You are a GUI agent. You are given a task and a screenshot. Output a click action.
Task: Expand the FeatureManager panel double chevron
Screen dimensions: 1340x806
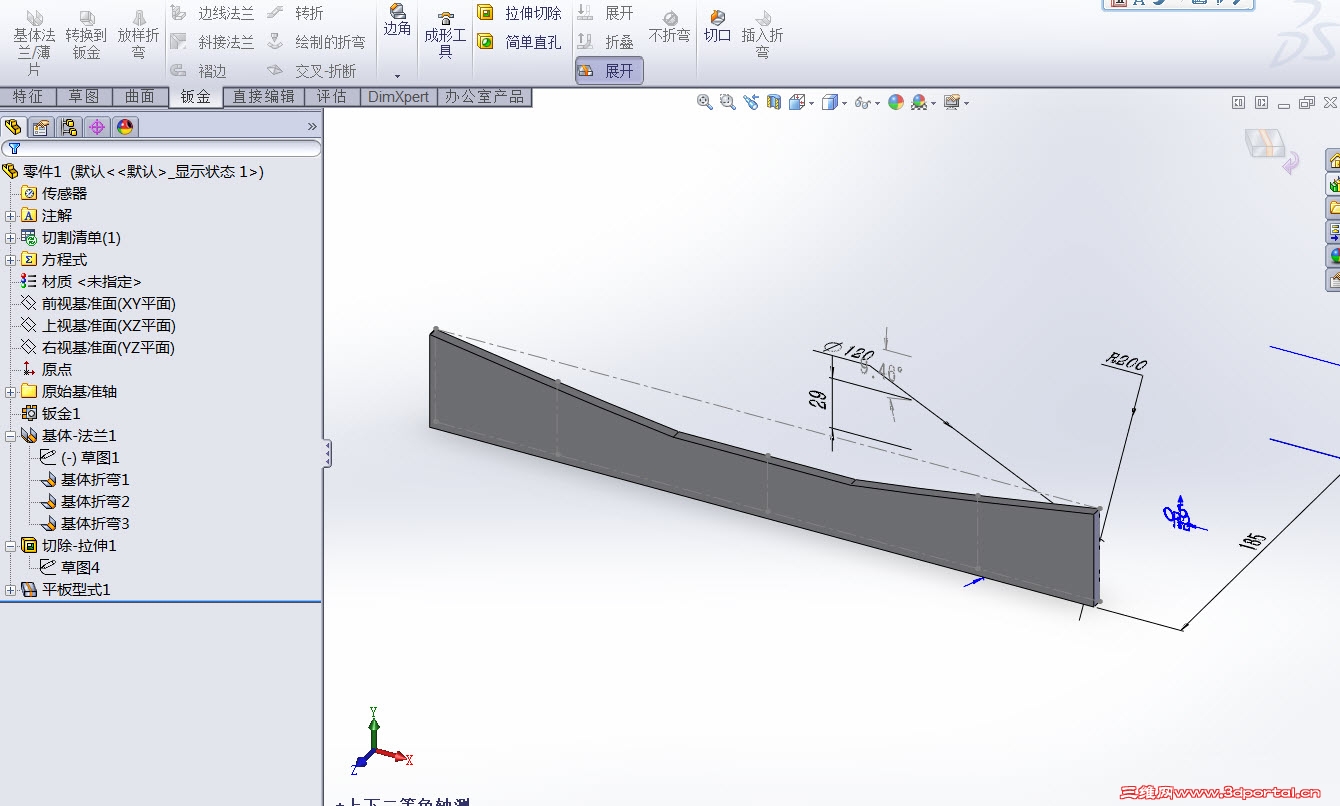[312, 126]
